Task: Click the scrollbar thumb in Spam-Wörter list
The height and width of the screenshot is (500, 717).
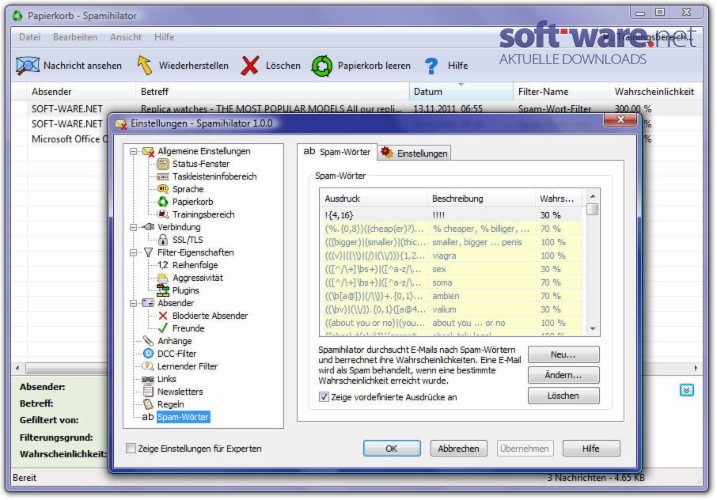Action: [x=593, y=209]
